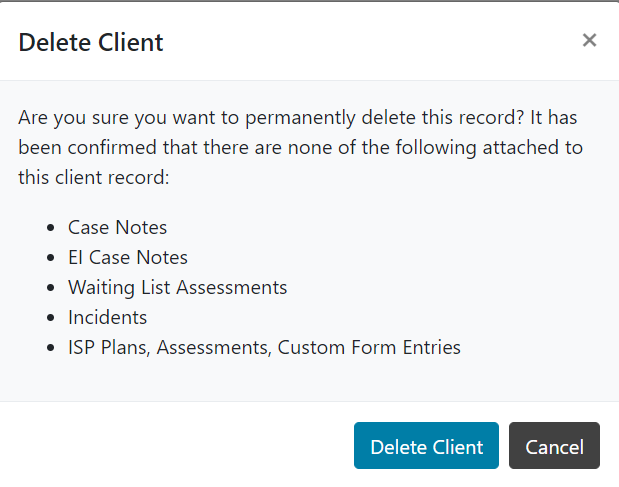Viewport: 619px width, 487px height.
Task: Click empty header space between title and X
Action: pyautogui.click(x=370, y=42)
